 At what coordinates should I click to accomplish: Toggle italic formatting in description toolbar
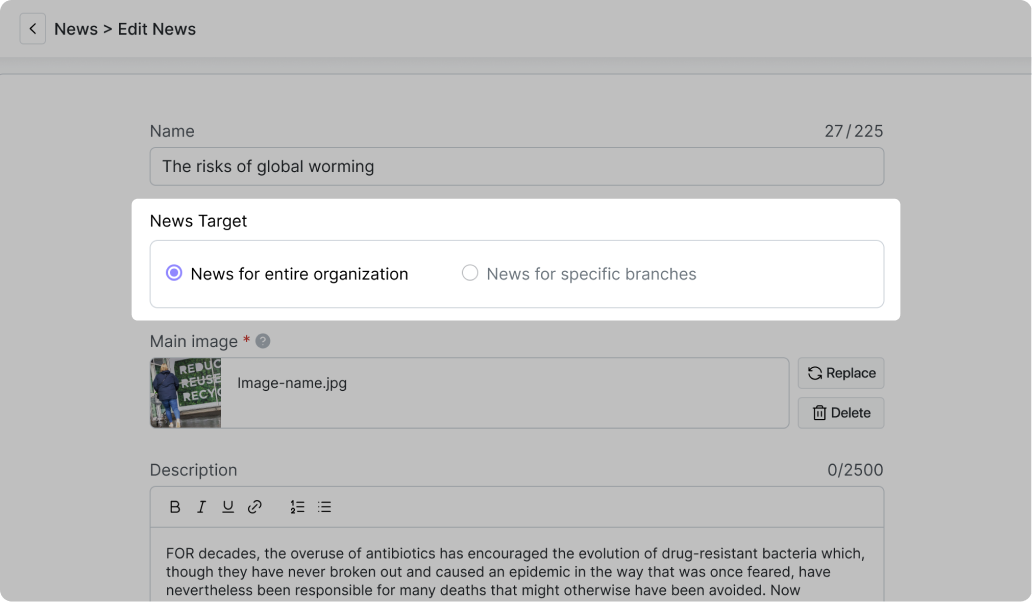tap(201, 507)
